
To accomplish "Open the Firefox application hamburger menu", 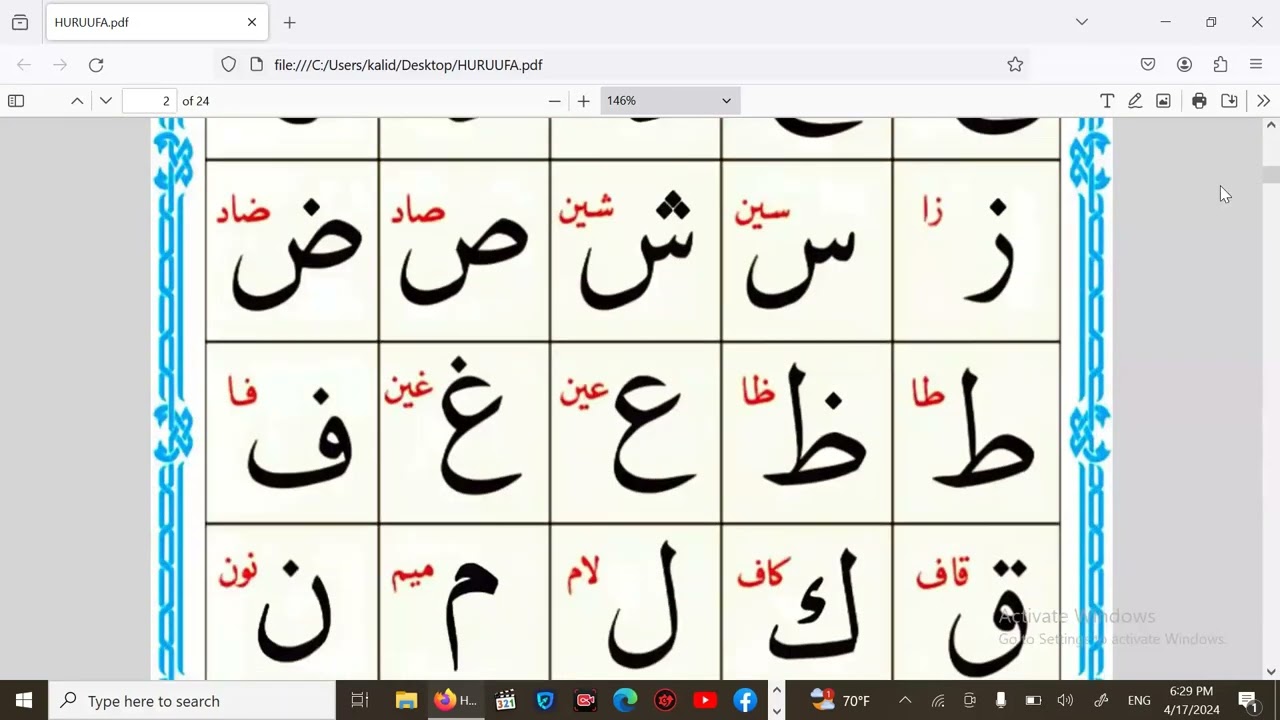I will [1256, 65].
